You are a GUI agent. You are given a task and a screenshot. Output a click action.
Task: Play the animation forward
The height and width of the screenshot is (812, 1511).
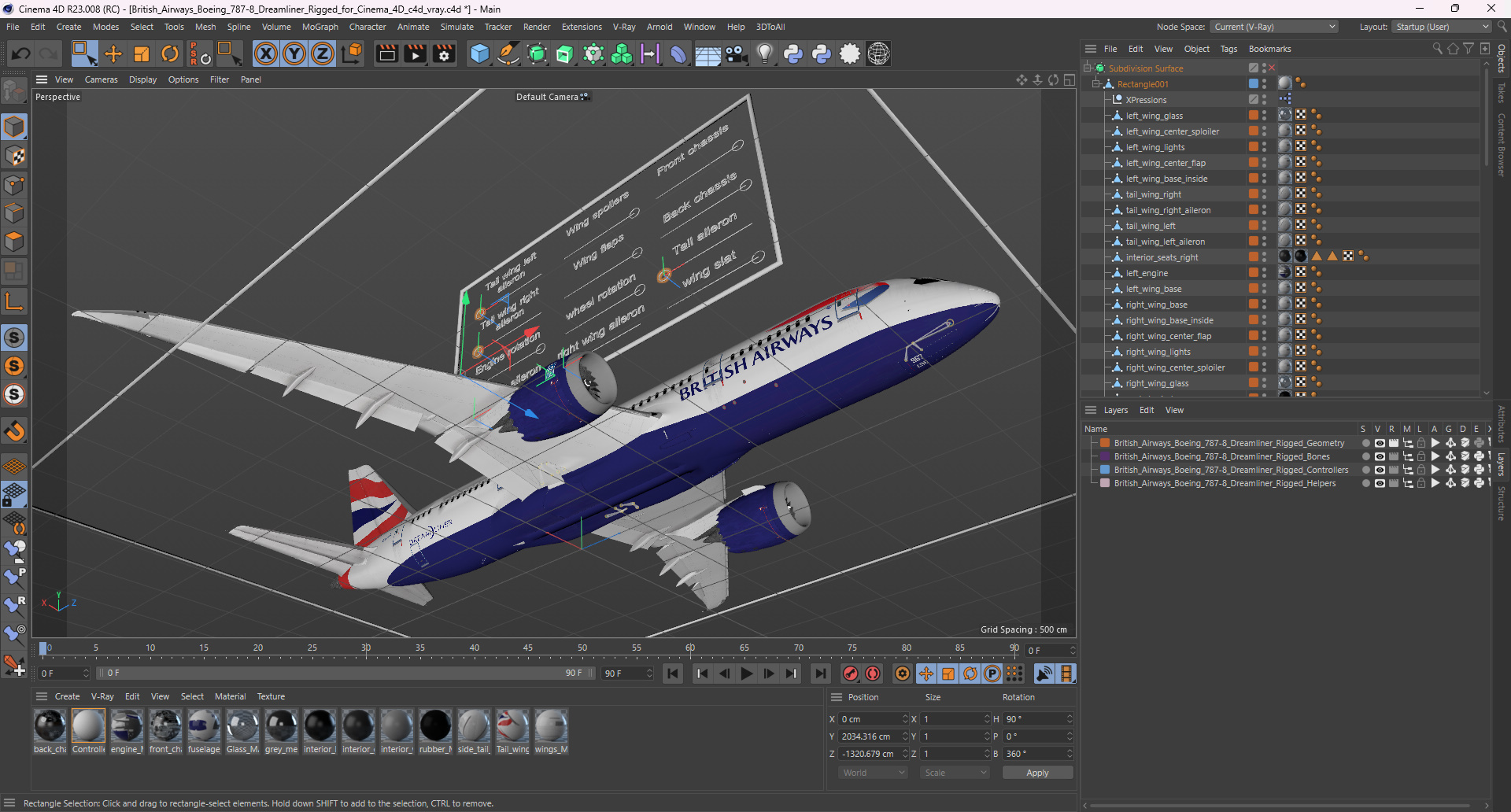[746, 674]
